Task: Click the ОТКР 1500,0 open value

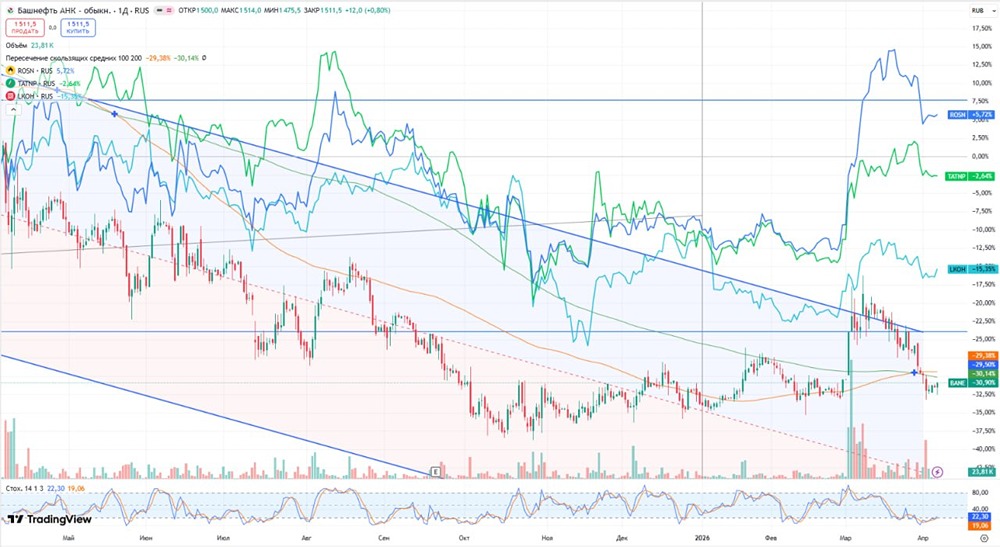Action: click(198, 11)
